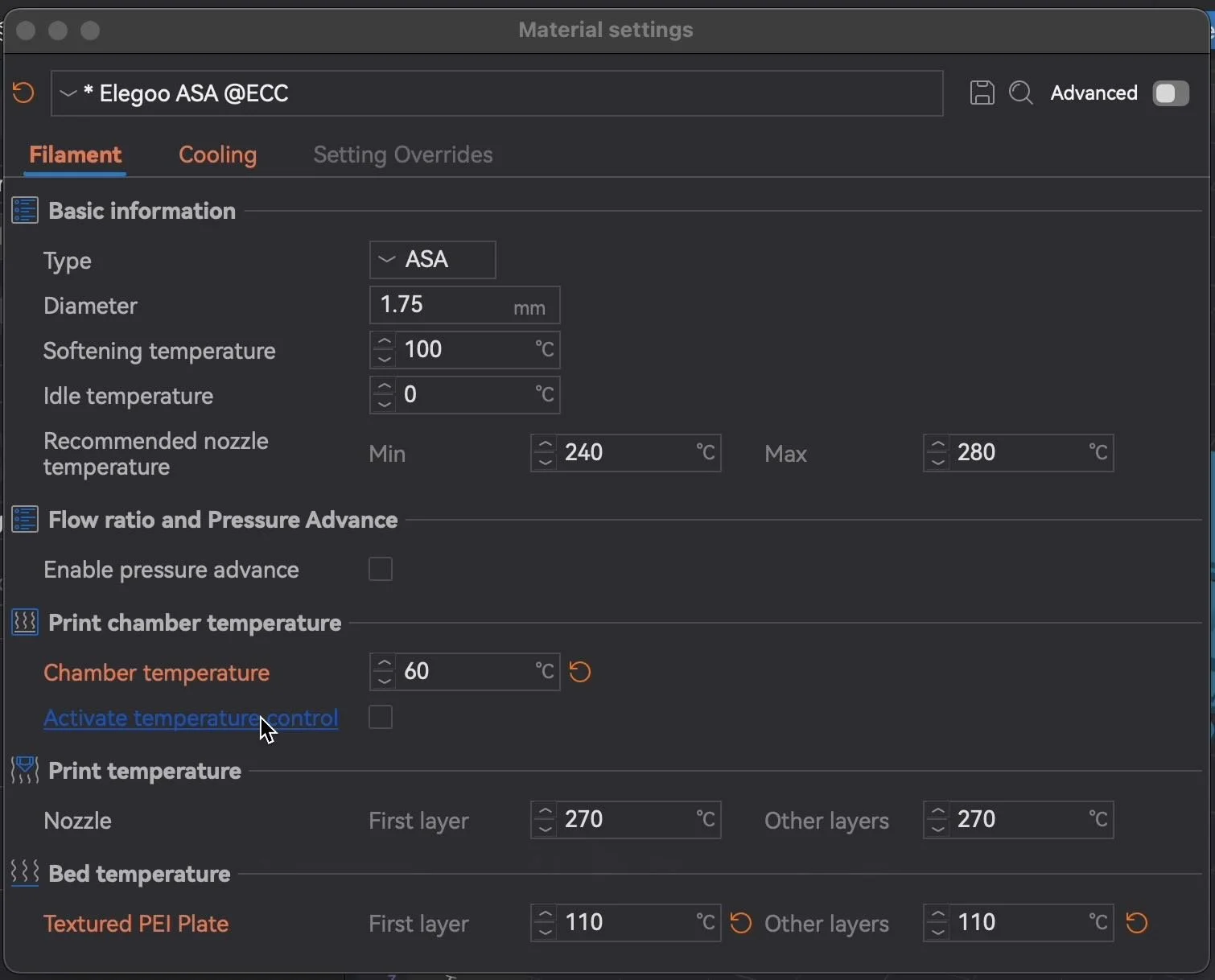1215x980 pixels.
Task: Click the Basic information section icon
Action: pyautogui.click(x=25, y=211)
